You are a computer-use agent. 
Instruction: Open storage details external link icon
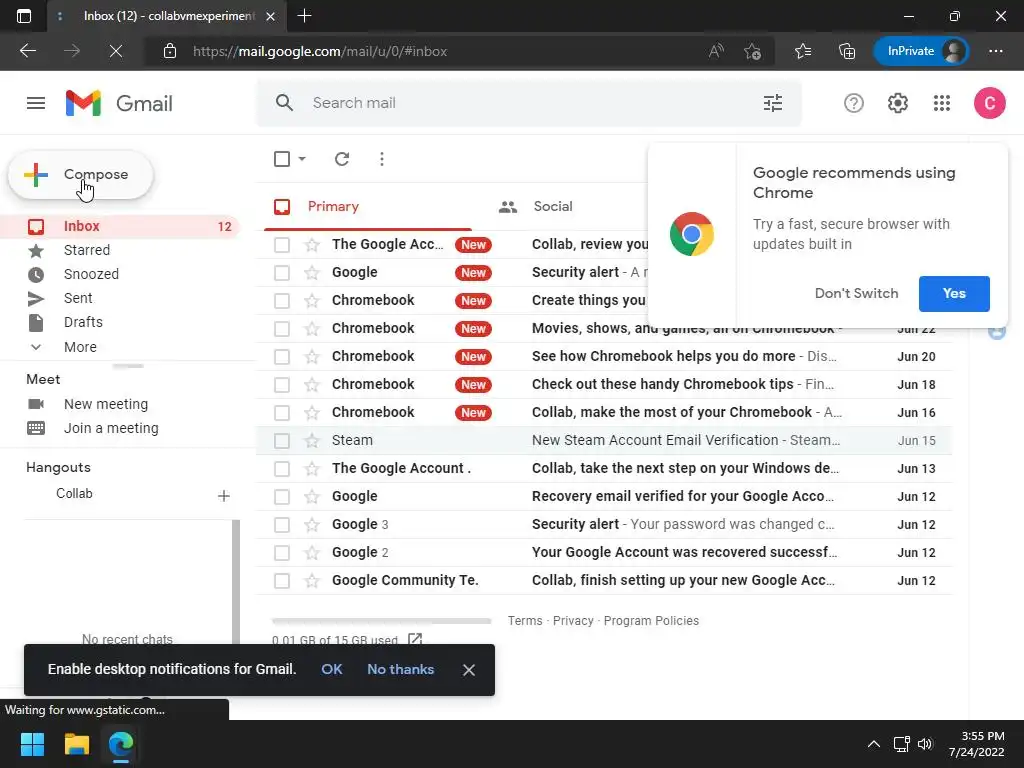[x=415, y=639]
